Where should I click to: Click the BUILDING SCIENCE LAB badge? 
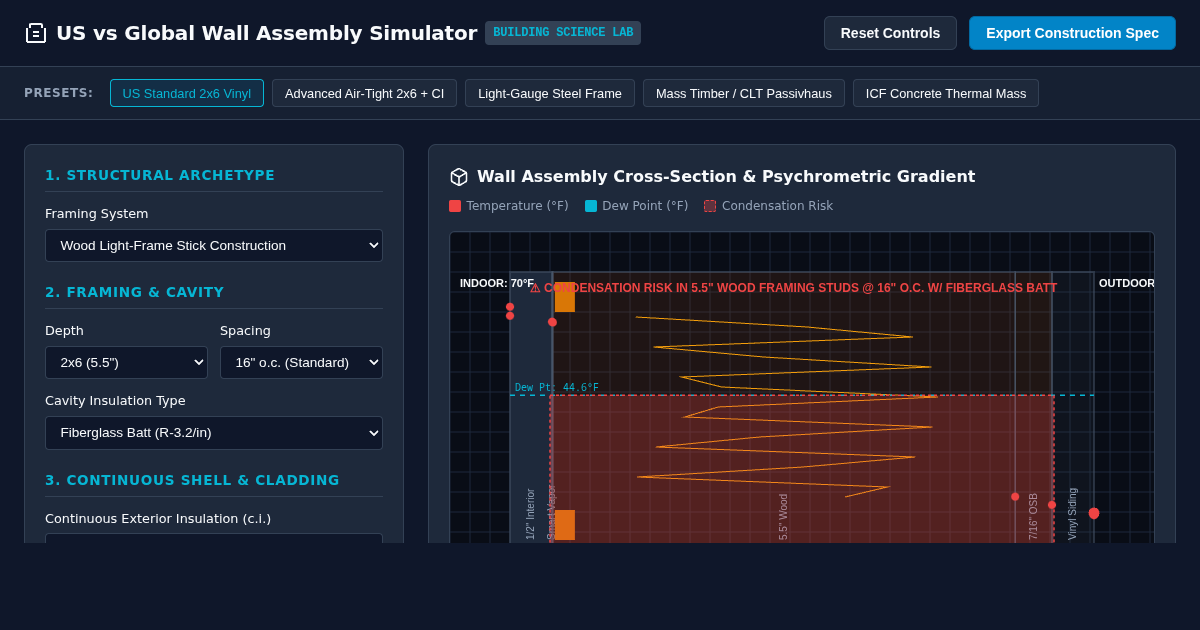pos(563,33)
